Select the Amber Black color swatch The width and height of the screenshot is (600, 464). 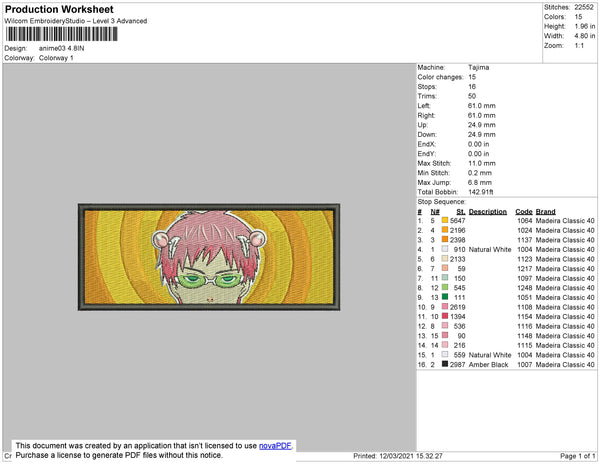445,364
